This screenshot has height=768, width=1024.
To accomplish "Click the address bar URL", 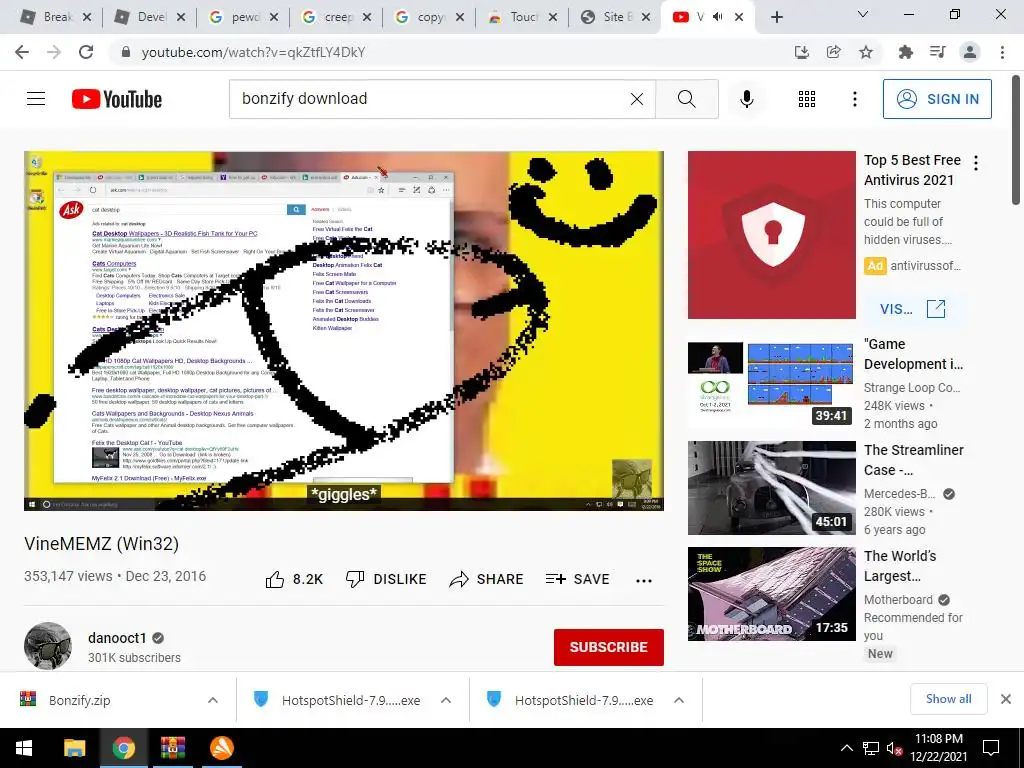I will pos(253,52).
